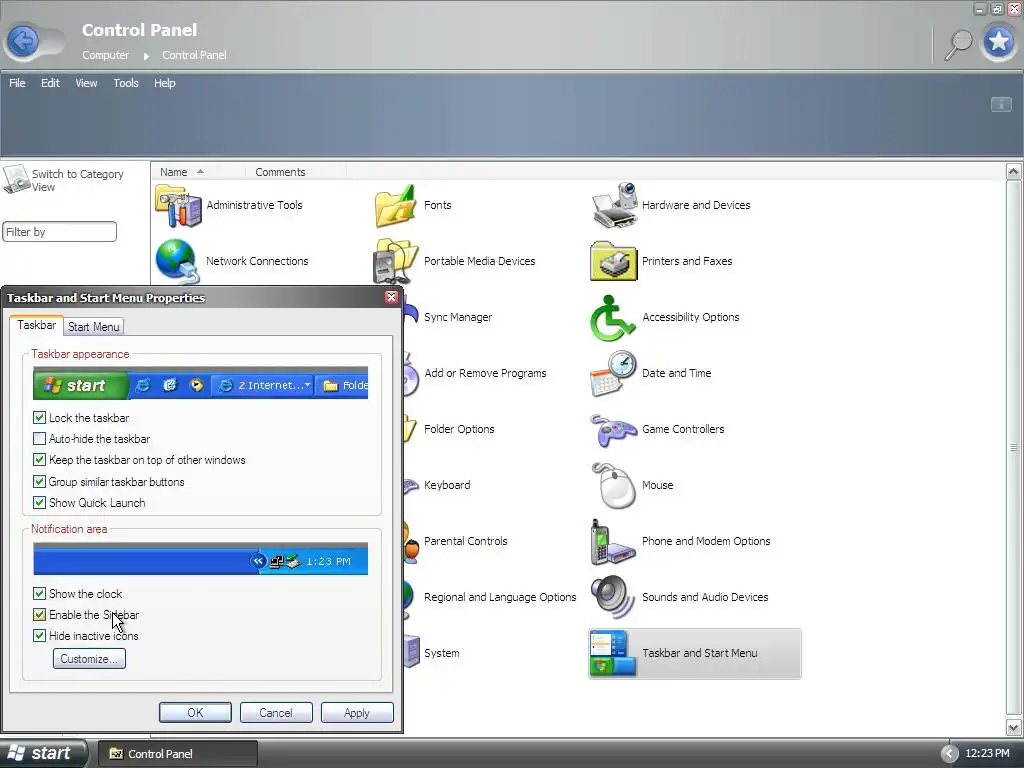Click the Control Panel breadcrumb
Screen dimensions: 1024x768
coord(194,56)
